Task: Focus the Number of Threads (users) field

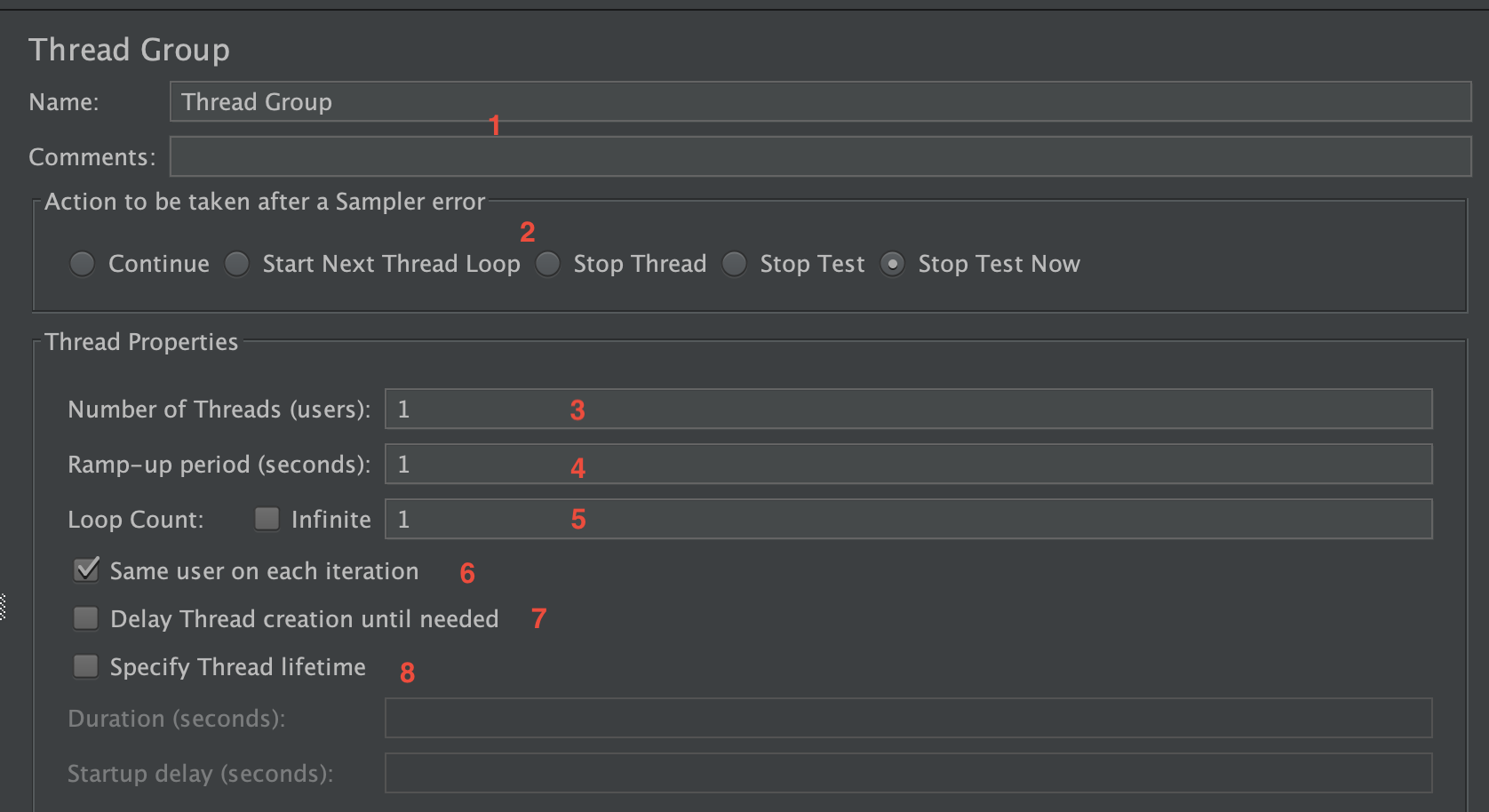Action: pos(907,410)
